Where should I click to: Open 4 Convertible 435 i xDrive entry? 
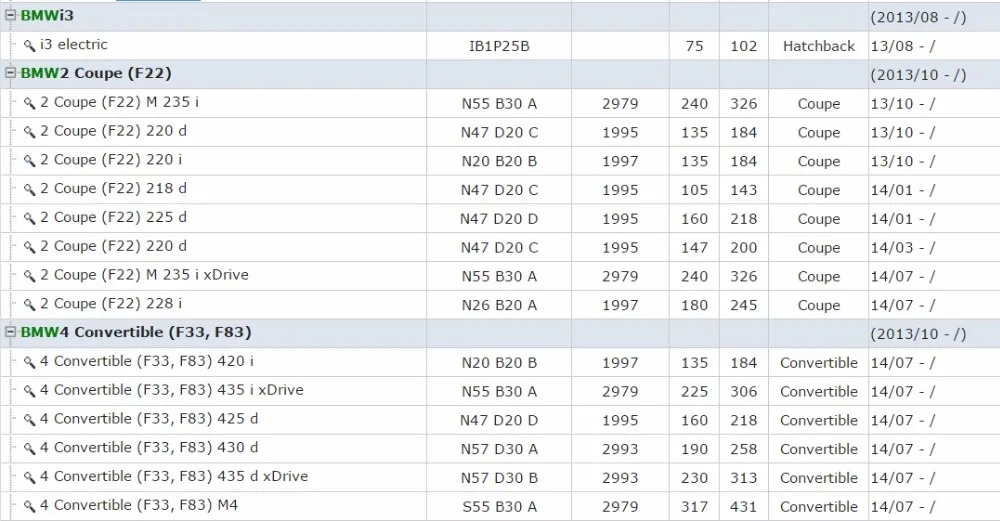point(172,390)
